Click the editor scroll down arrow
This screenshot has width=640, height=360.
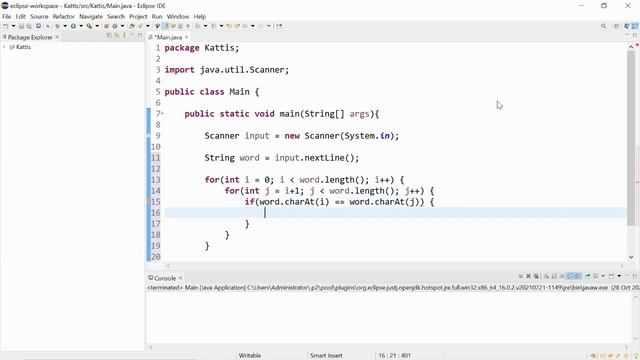(x=631, y=257)
